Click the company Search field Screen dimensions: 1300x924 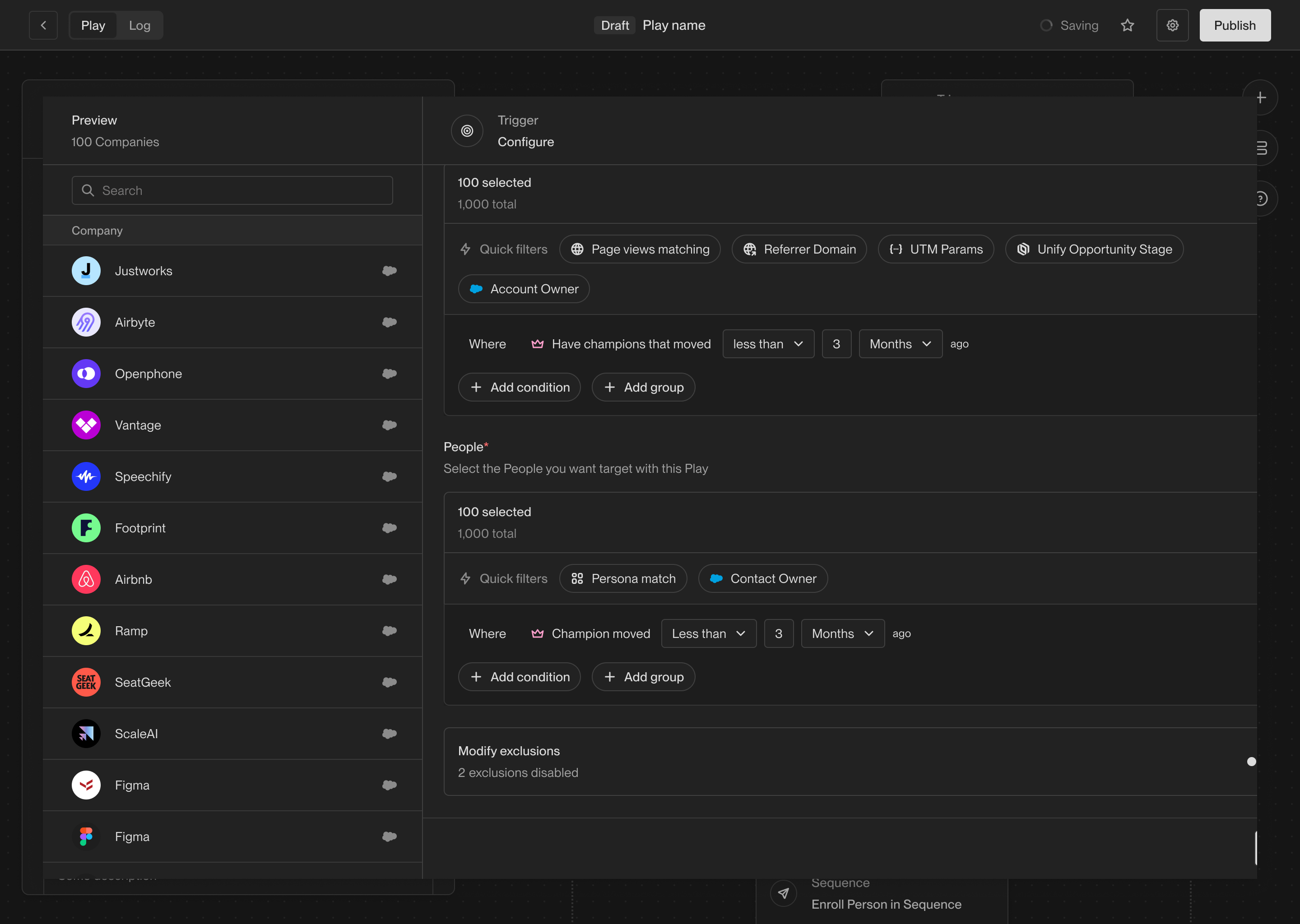[232, 190]
